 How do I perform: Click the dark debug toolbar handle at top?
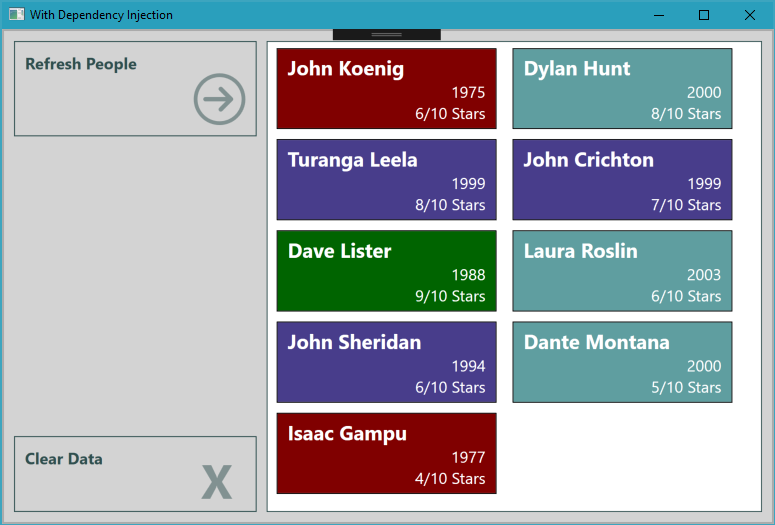coord(387,35)
